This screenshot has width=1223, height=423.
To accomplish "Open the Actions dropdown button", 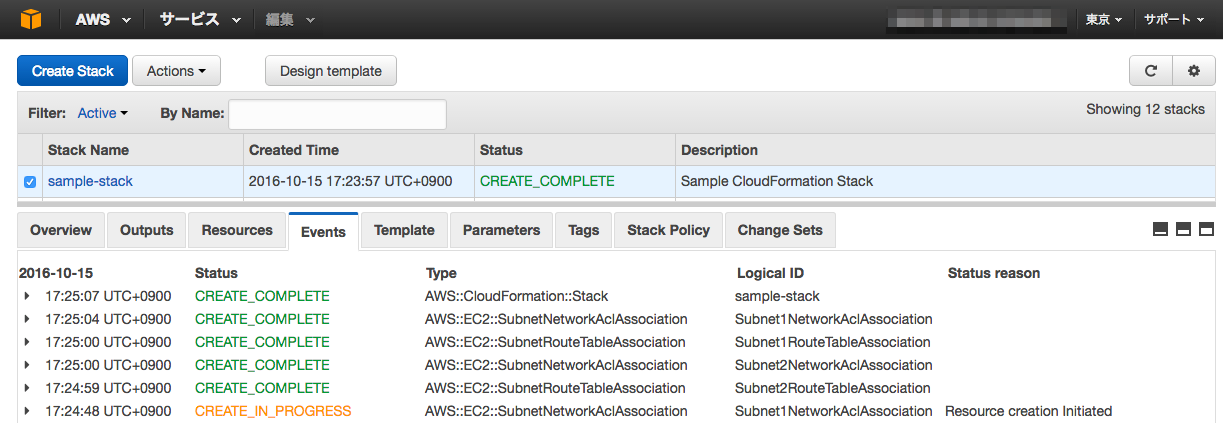I will coord(176,71).
